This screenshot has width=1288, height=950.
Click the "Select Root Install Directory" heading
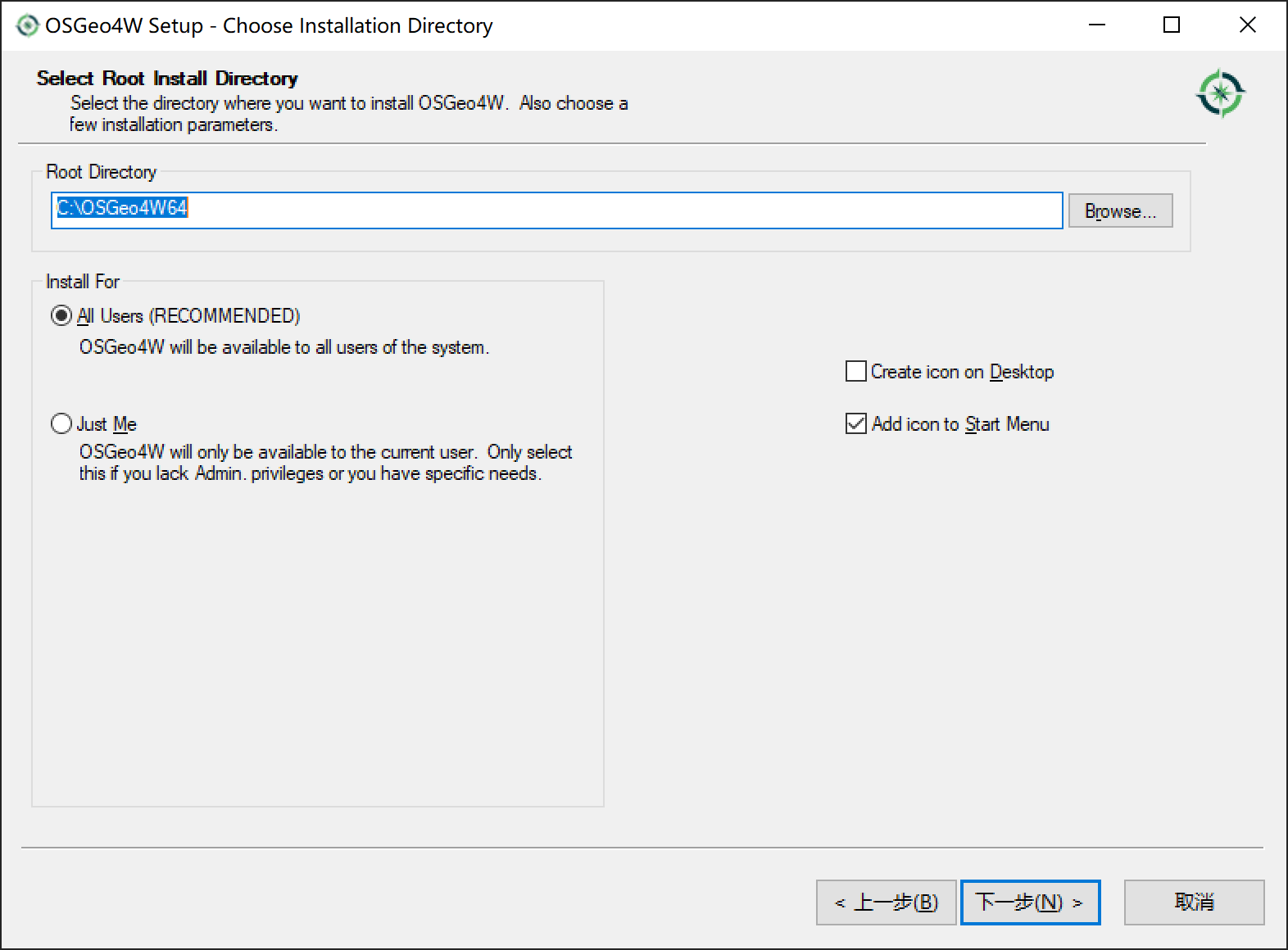pos(167,79)
